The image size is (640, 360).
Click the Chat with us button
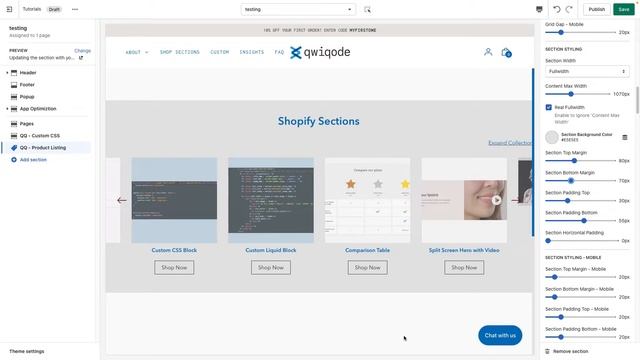tap(500, 335)
